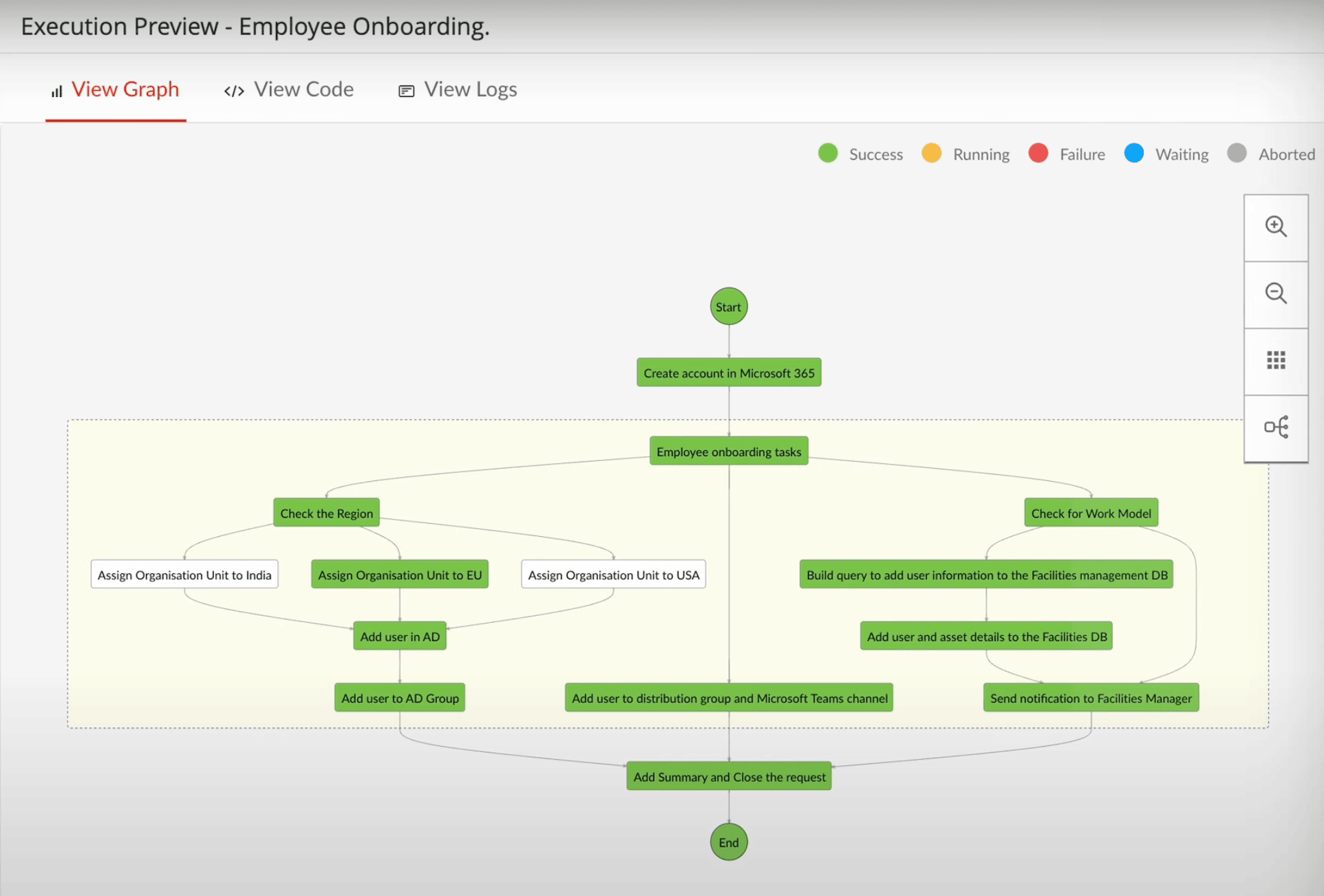
Task: Click the green Success legend dot
Action: tap(828, 153)
